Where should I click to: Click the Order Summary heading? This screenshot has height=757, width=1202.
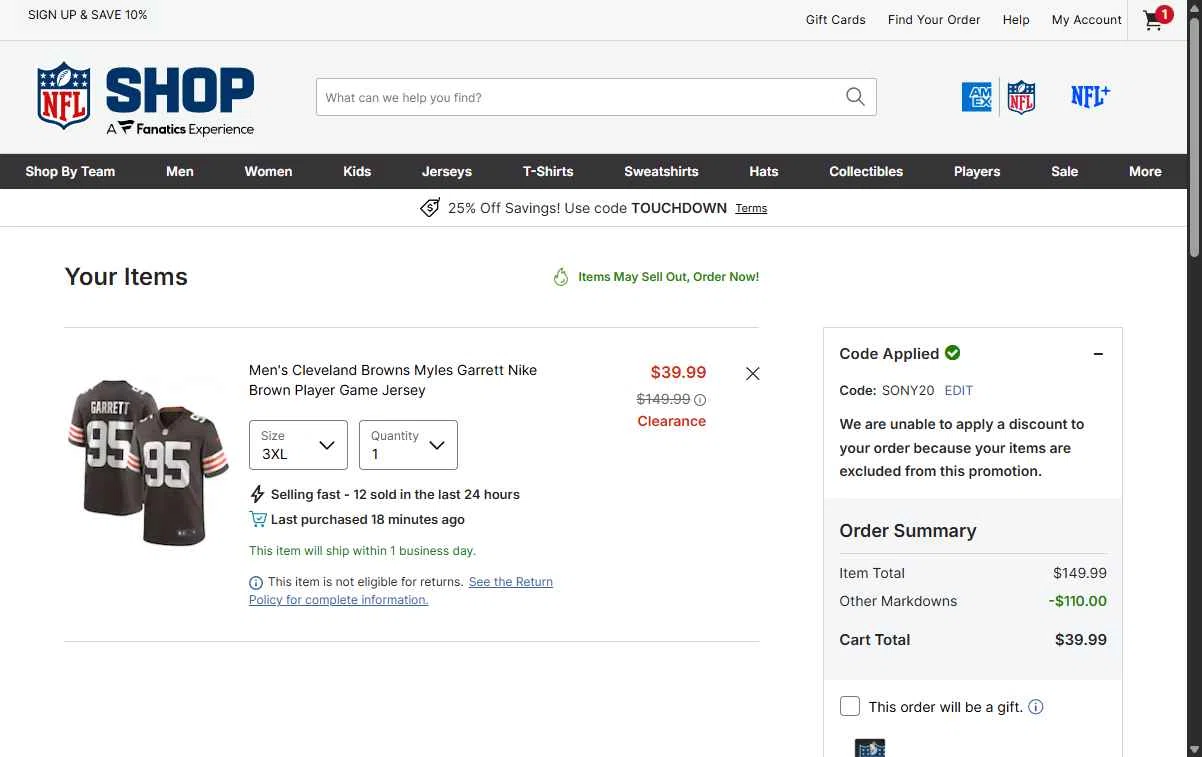(908, 531)
